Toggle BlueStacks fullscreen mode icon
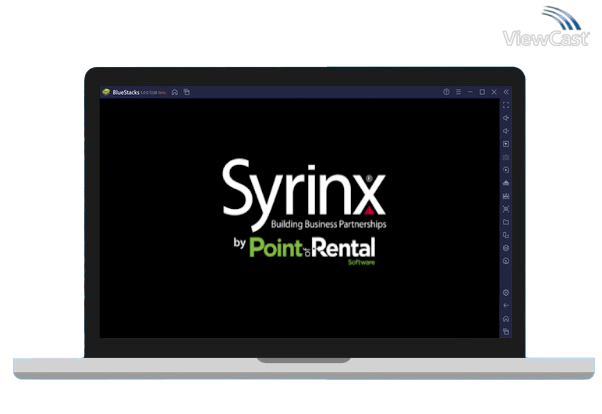This screenshot has width=602, height=414. (506, 105)
